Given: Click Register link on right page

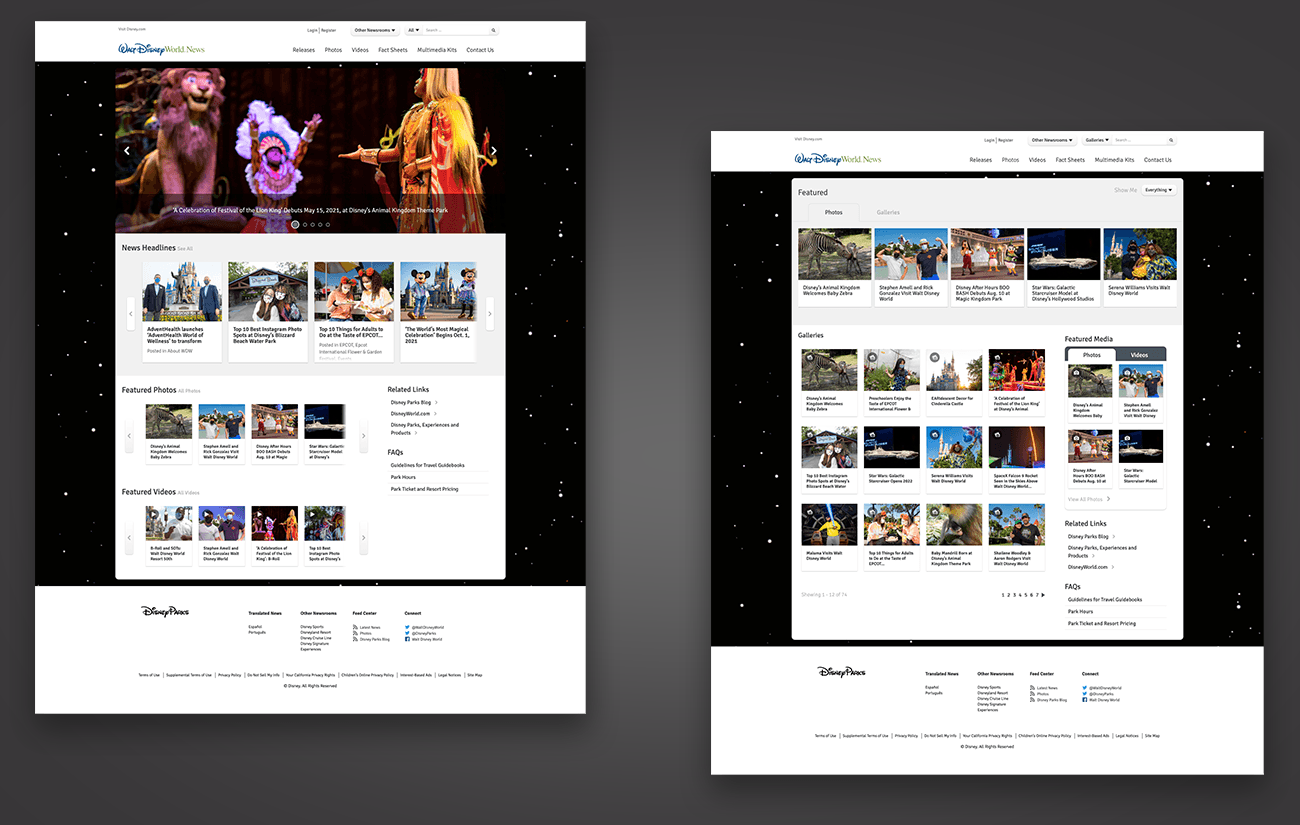Looking at the screenshot, I should [1006, 141].
